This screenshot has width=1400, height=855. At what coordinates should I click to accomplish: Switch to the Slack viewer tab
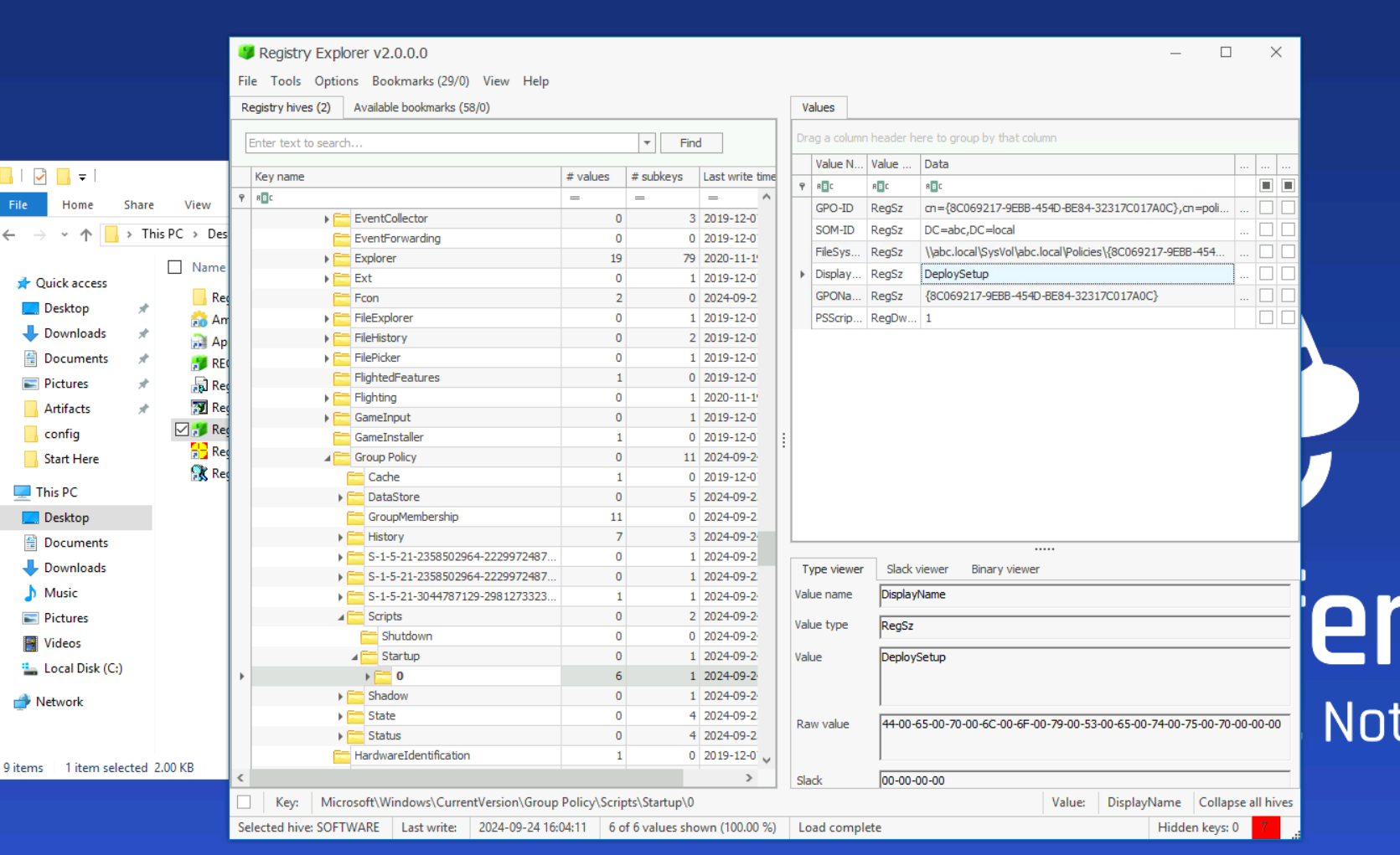pyautogui.click(x=917, y=569)
